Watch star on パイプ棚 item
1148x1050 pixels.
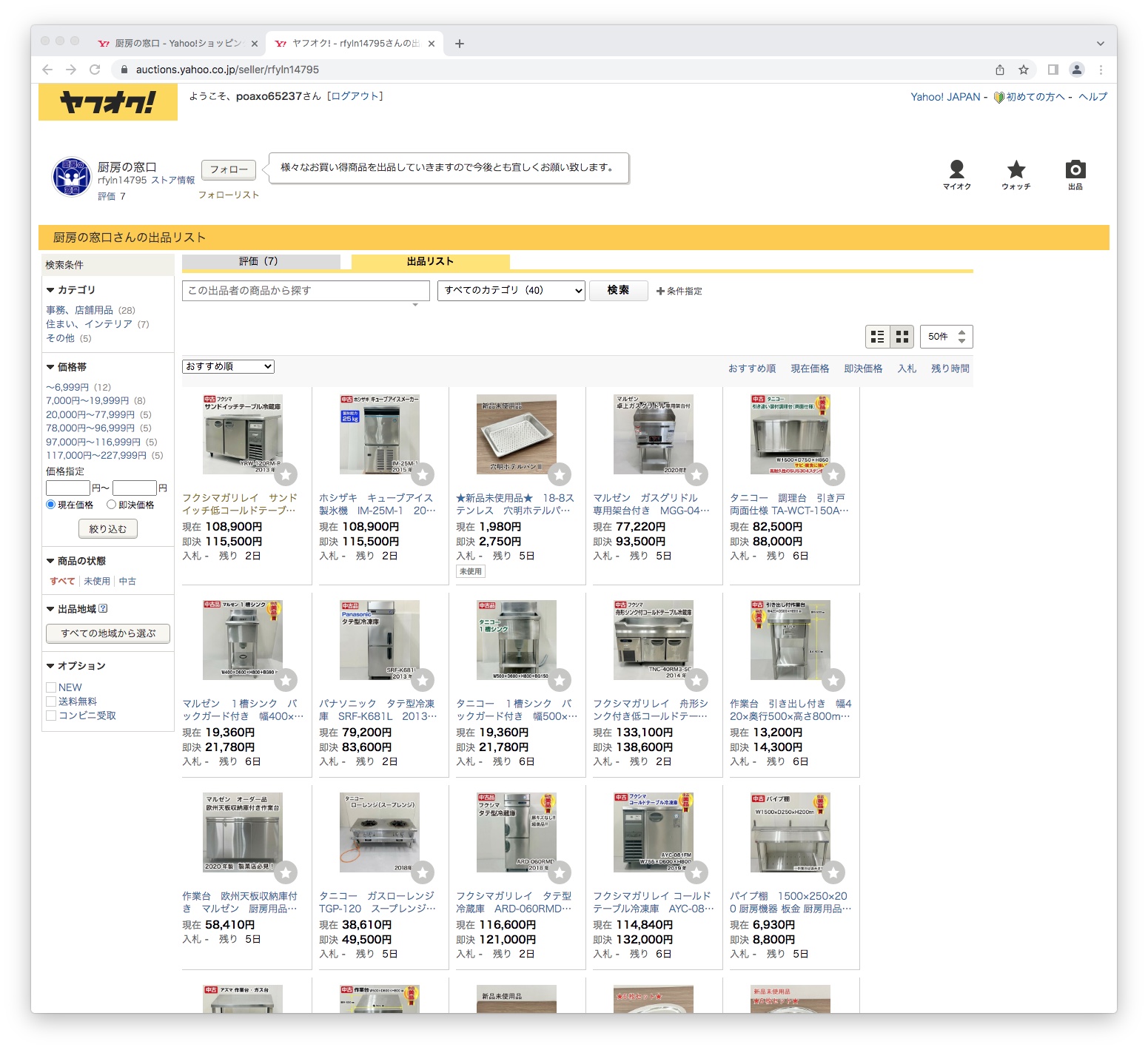pyautogui.click(x=833, y=872)
